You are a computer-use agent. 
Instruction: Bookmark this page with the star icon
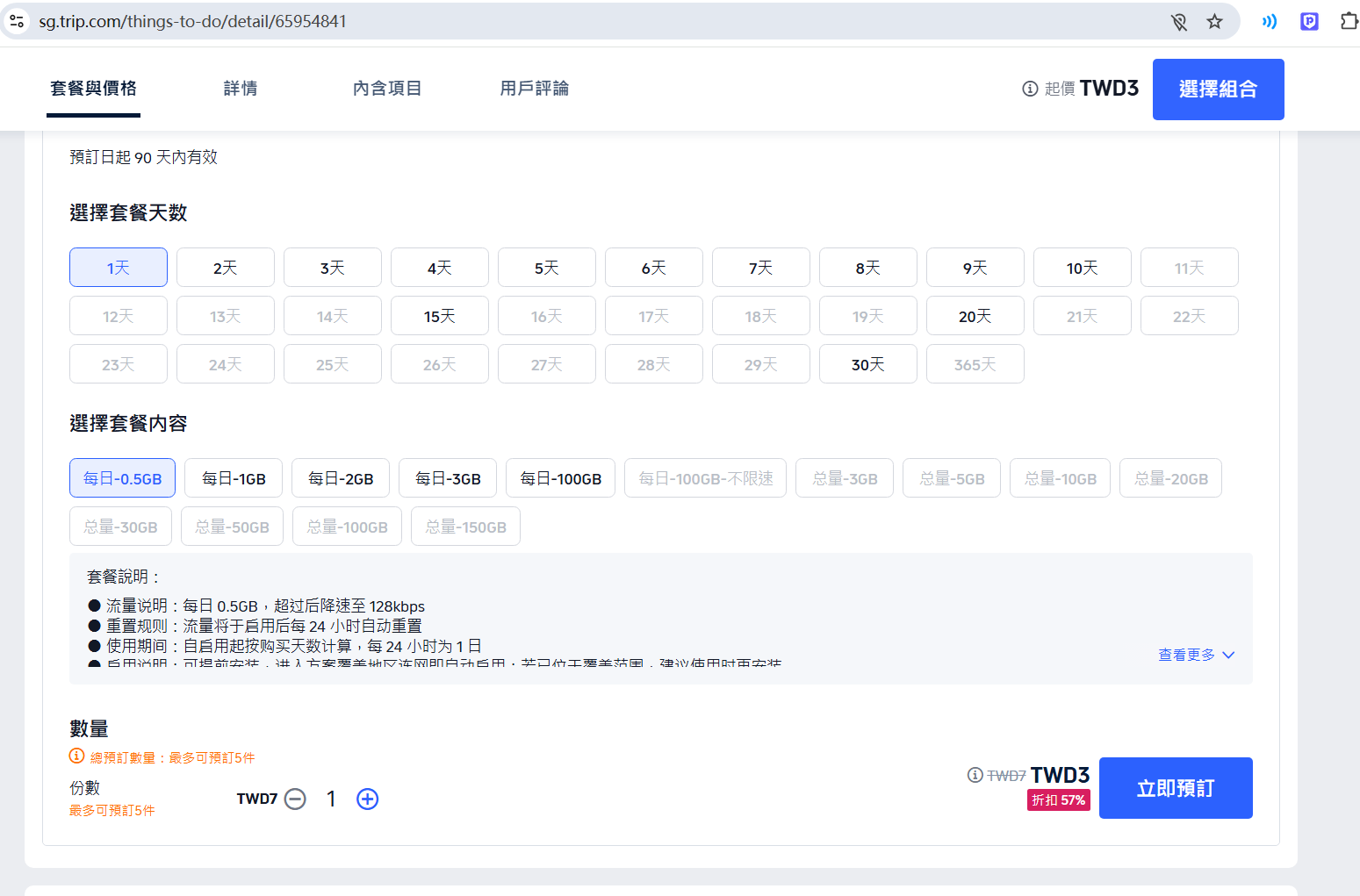point(1214,21)
